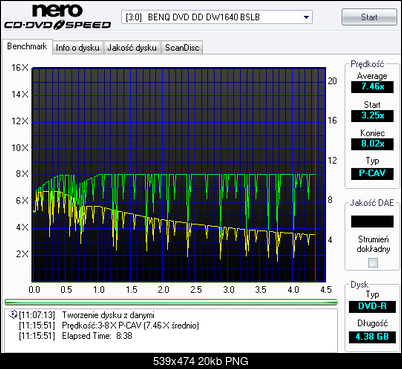The height and width of the screenshot is (369, 402).
Task: Click the disc icon in the log
Action: [x=13, y=314]
